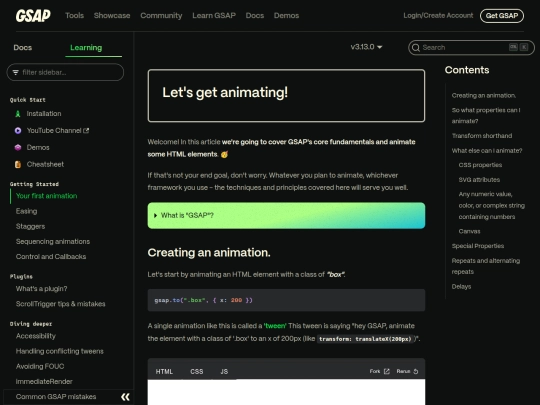This screenshot has width=540, height=405.
Task: Open the v3.13.0 version dropdown
Action: pyautogui.click(x=366, y=47)
